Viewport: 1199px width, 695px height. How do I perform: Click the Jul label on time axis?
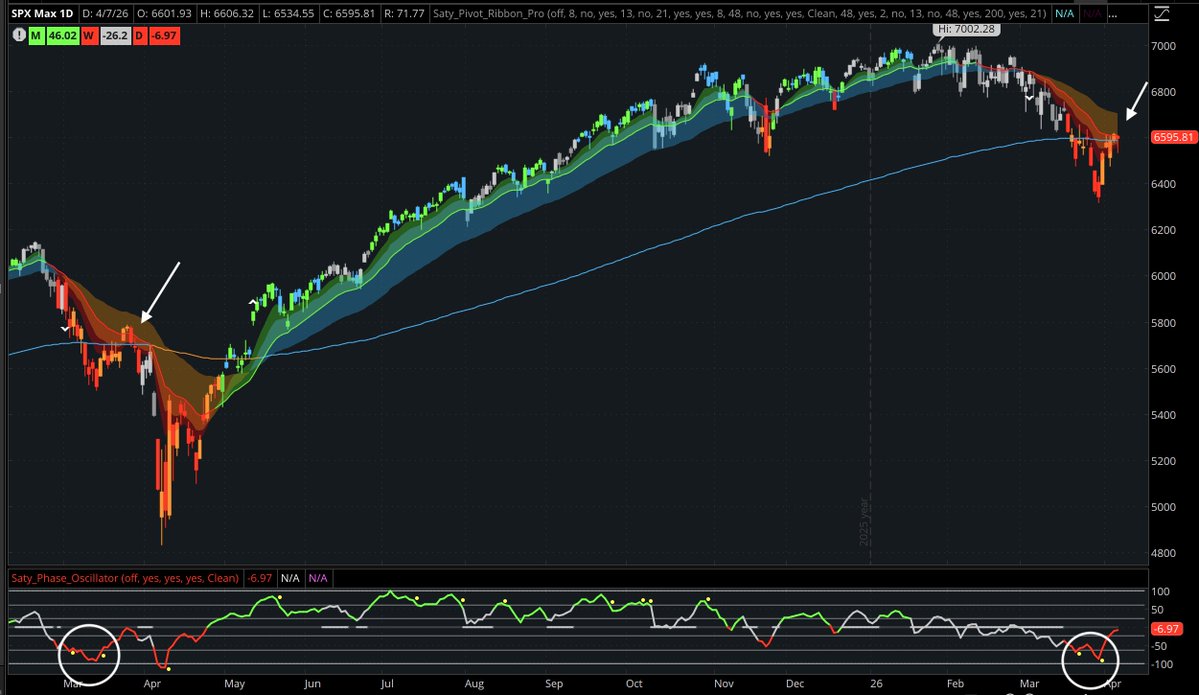tap(387, 684)
